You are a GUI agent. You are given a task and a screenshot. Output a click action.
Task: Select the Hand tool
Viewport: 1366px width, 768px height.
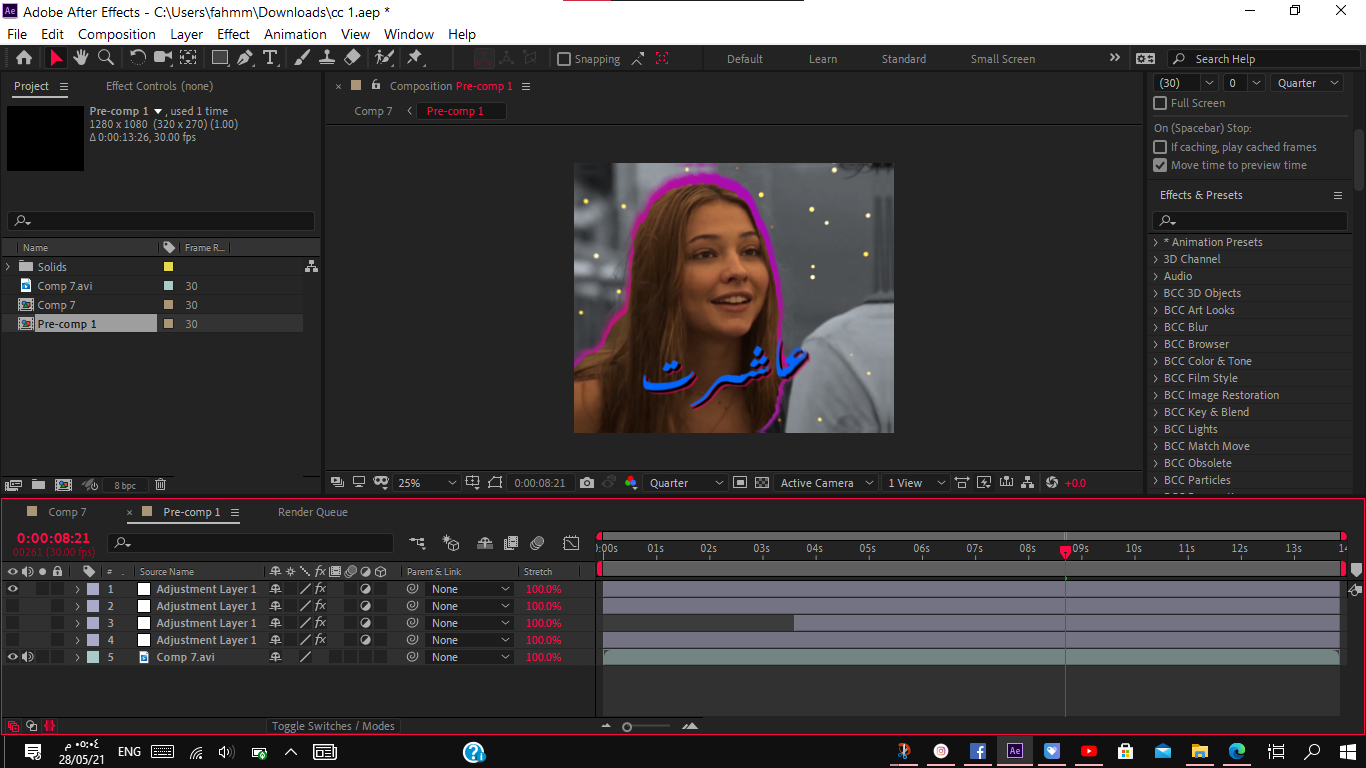(x=81, y=58)
